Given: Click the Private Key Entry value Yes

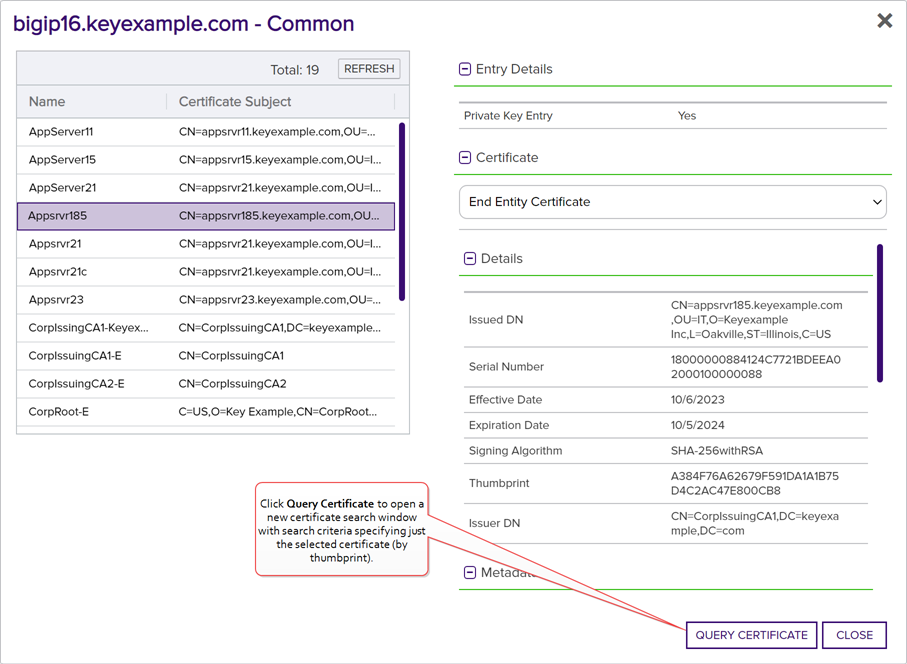Looking at the screenshot, I should [687, 116].
